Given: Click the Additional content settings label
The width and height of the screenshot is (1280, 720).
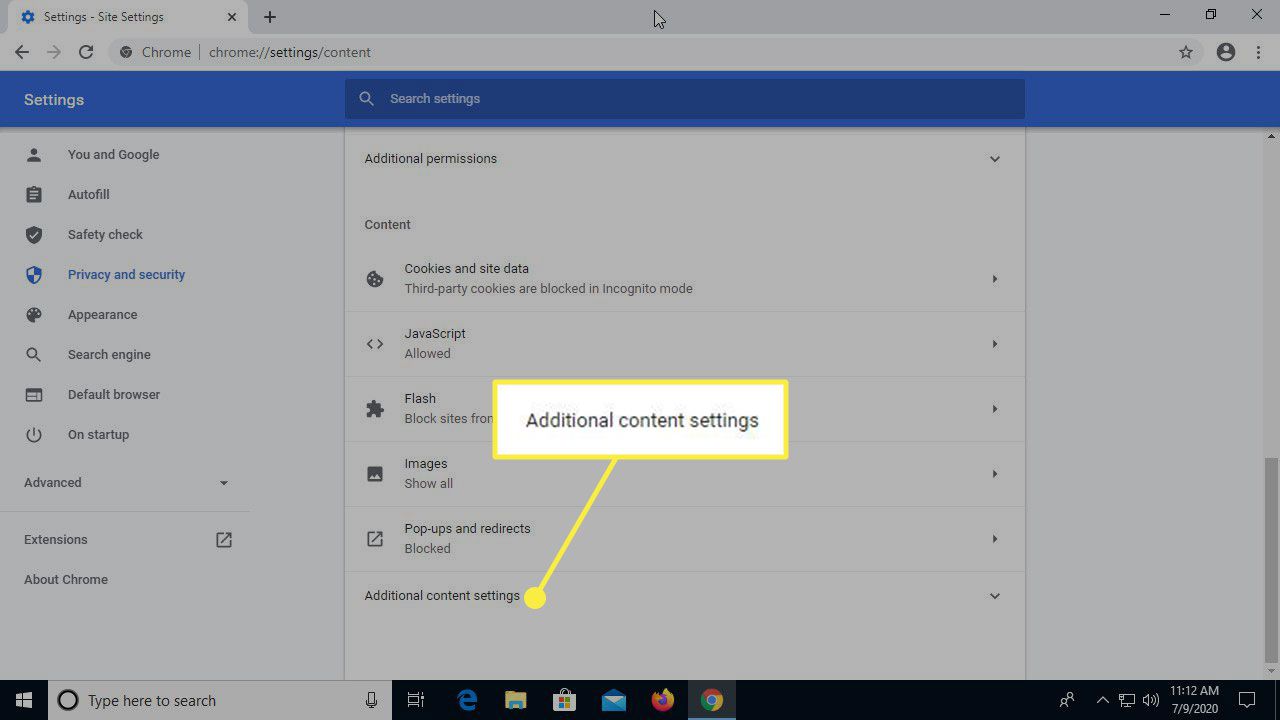Looking at the screenshot, I should tap(442, 596).
